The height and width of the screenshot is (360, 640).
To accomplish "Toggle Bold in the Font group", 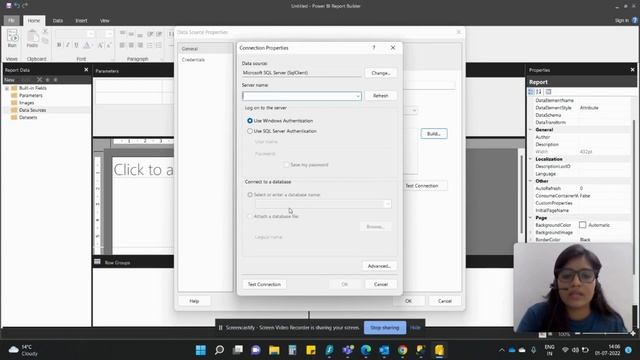I will point(59,45).
